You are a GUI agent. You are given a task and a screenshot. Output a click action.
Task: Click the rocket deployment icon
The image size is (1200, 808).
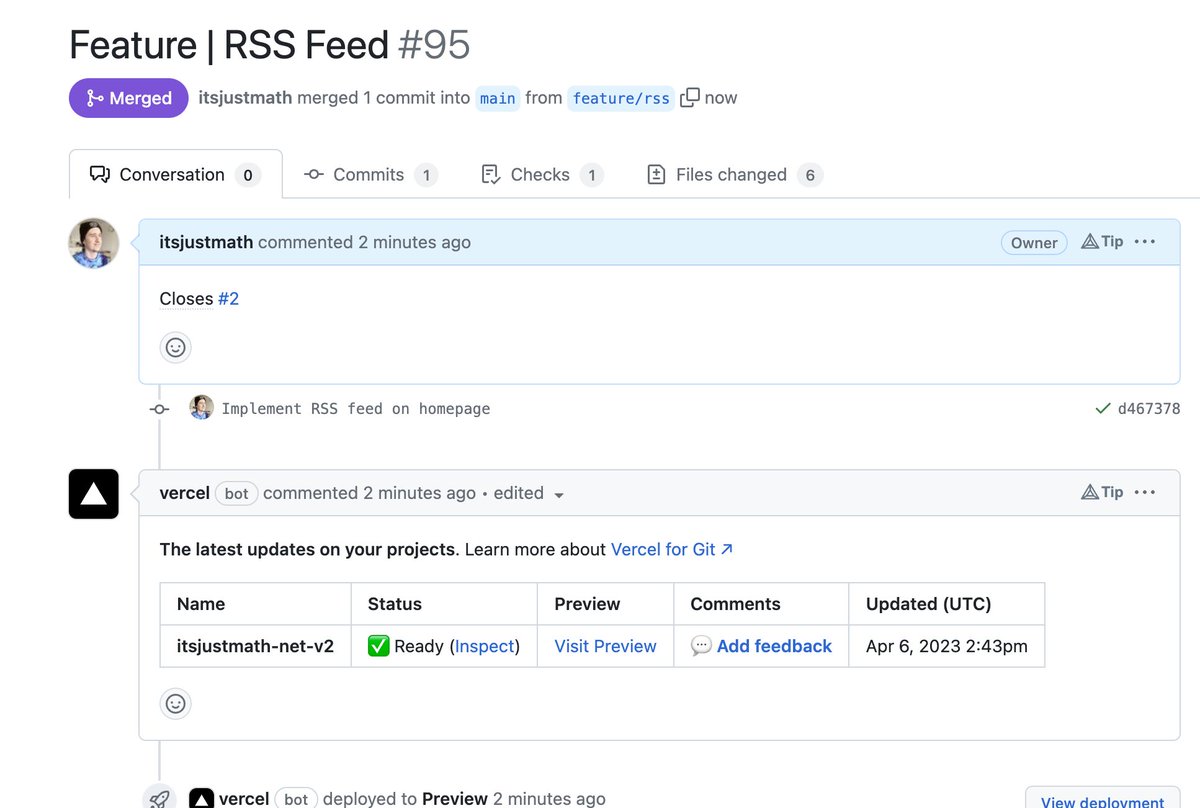[159, 798]
